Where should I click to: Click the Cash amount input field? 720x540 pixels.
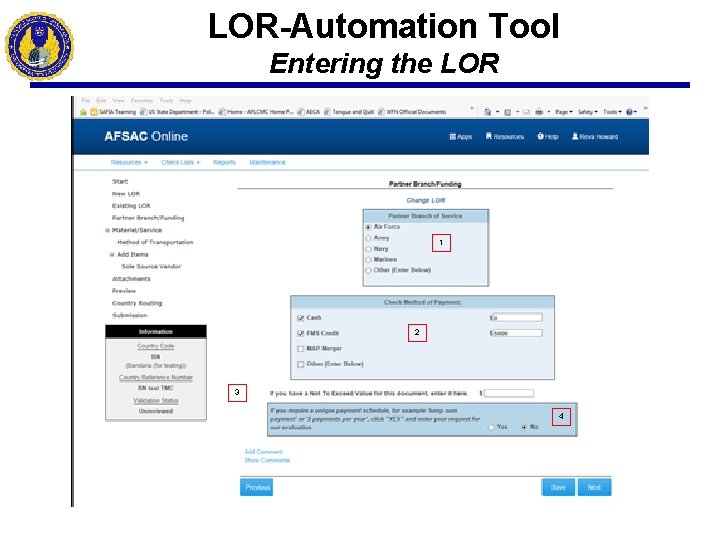click(516, 317)
